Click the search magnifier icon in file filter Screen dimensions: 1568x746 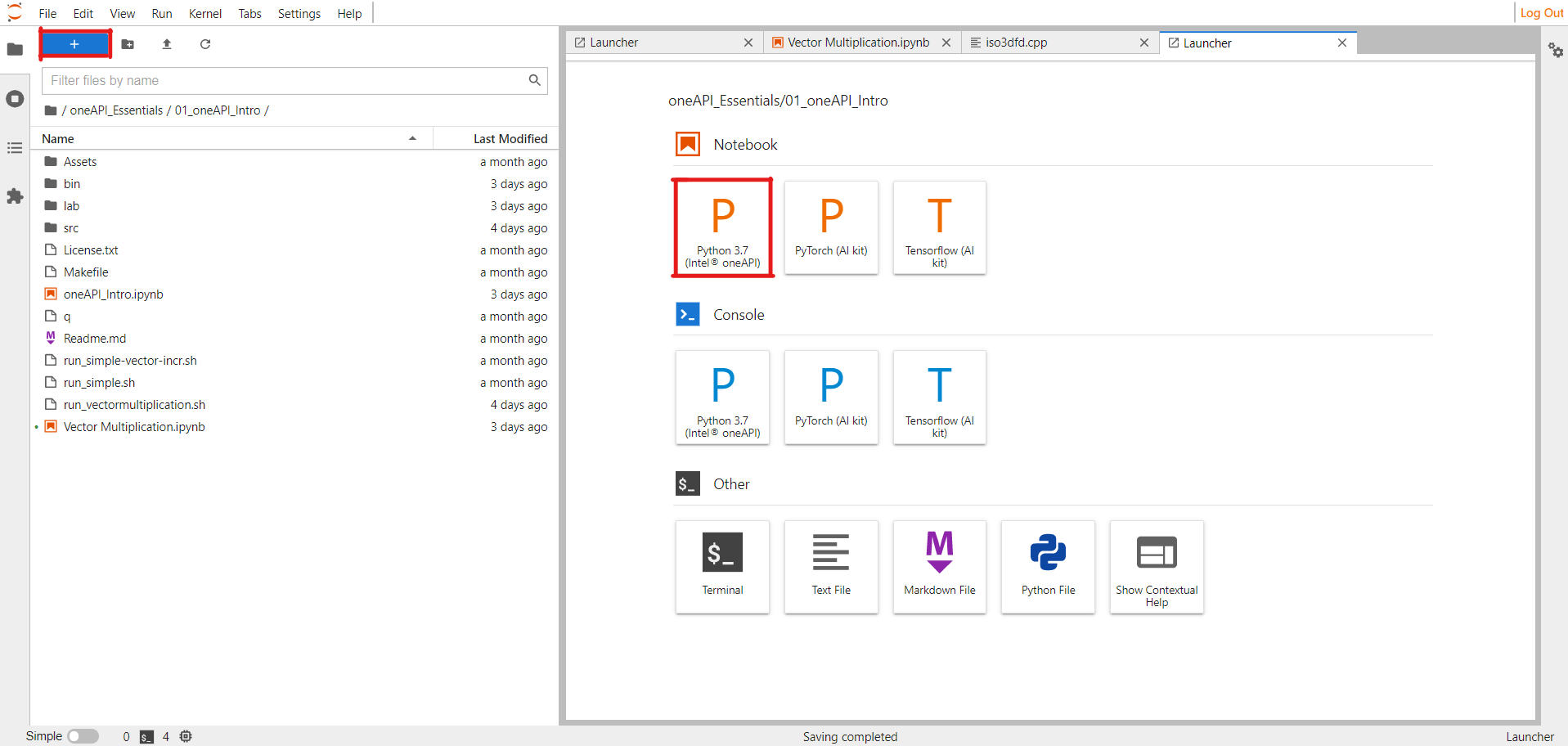tap(534, 80)
